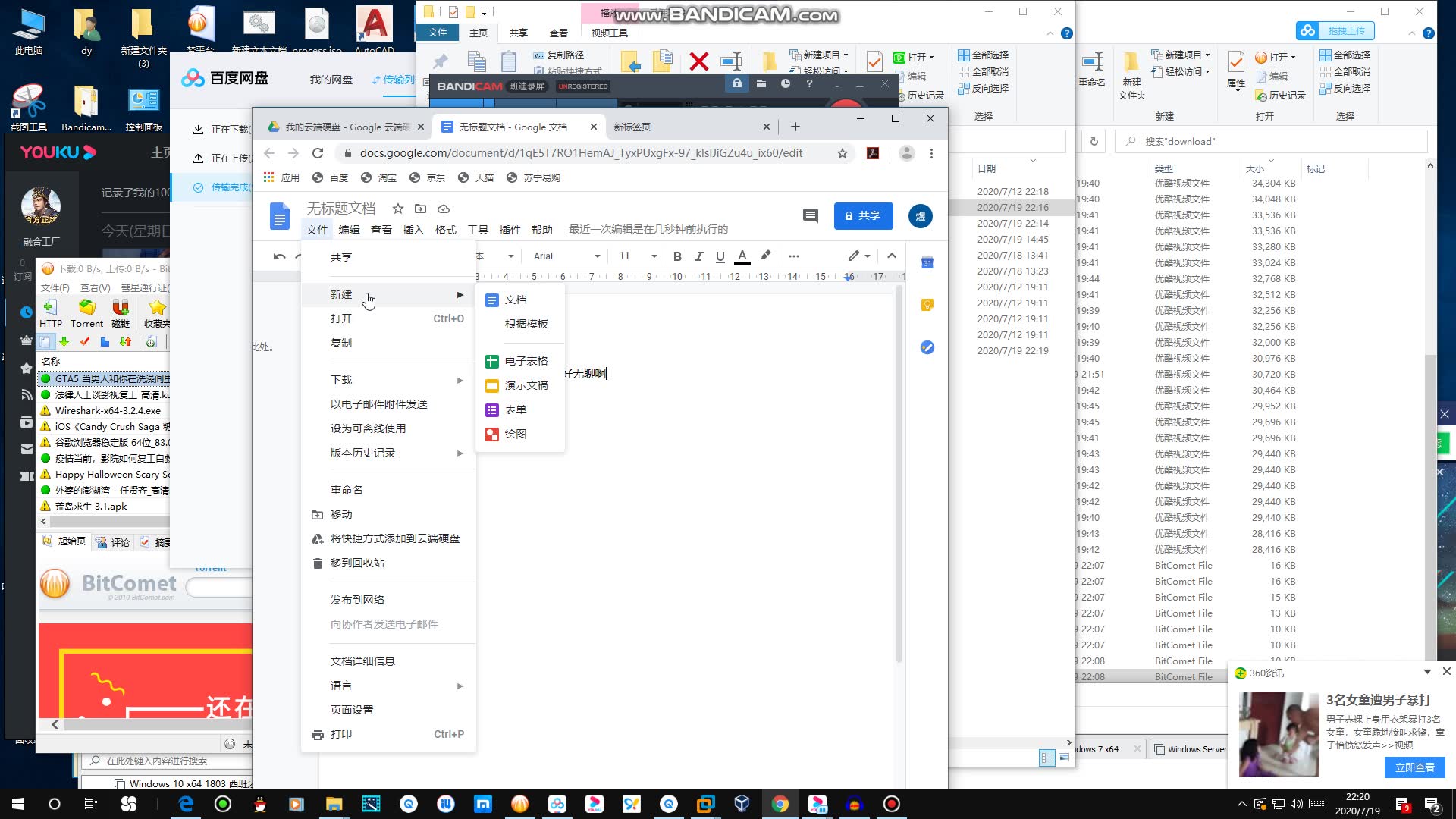Click the move-to-folder icon beside title
The width and height of the screenshot is (1456, 819).
click(421, 209)
